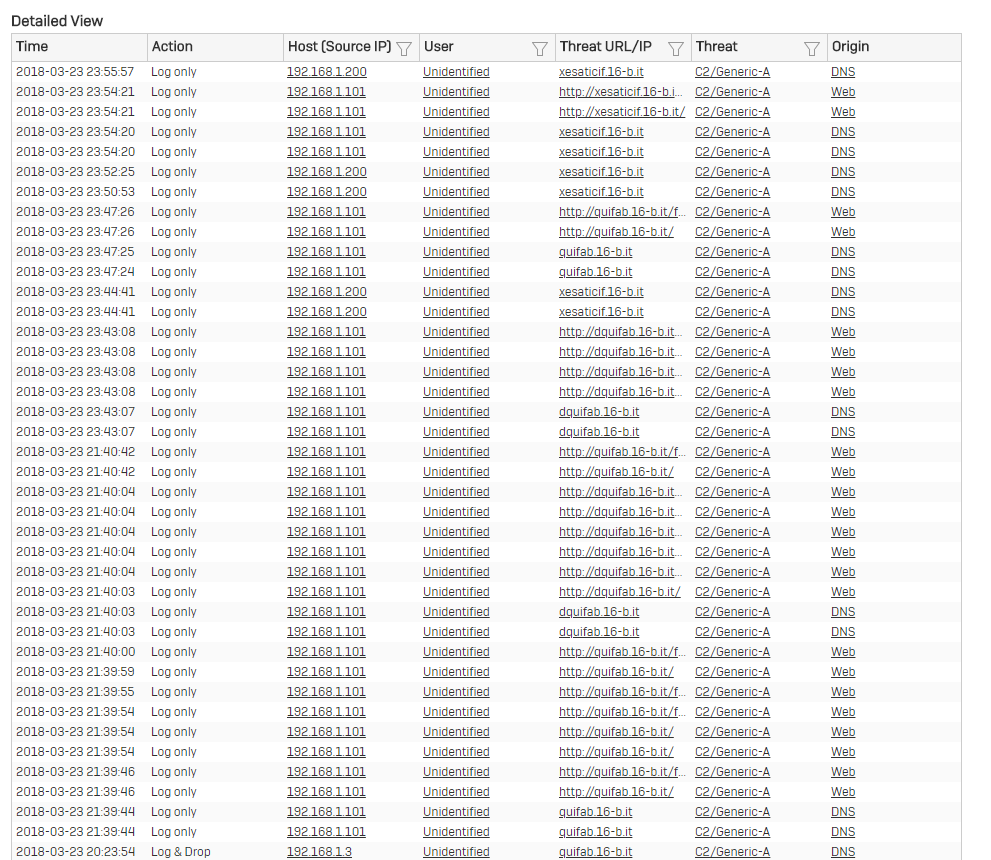Open http://quifab.16-b.it/ link at 21:39:46
Screen dimensions: 991x860
point(616,792)
